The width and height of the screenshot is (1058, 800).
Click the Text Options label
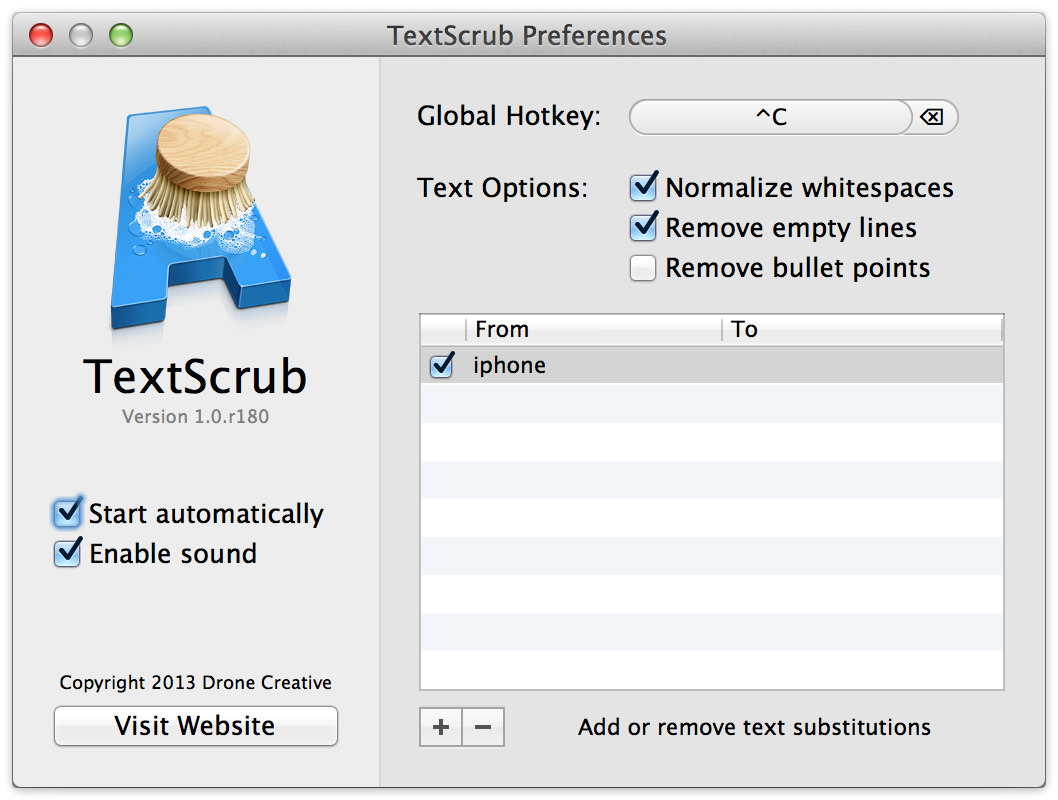tap(503, 188)
